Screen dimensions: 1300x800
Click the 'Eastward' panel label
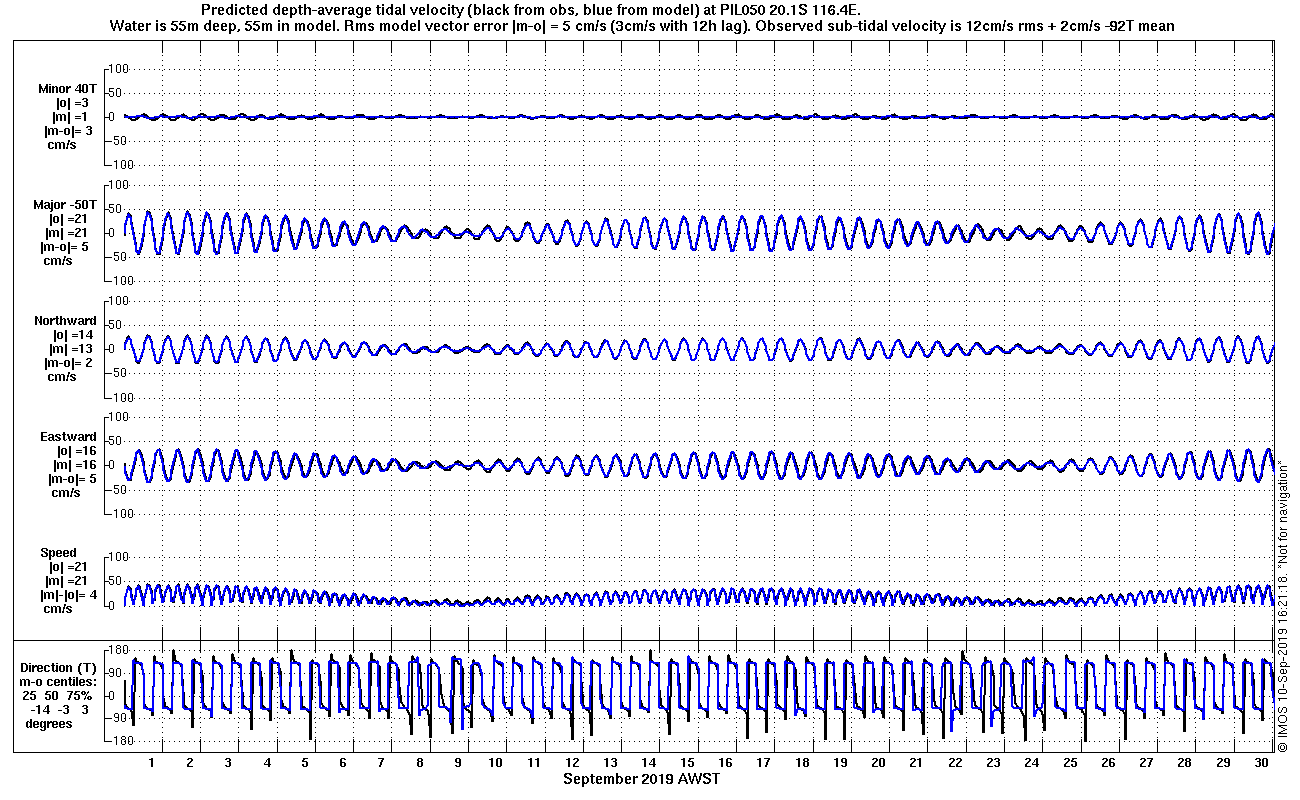(x=68, y=437)
